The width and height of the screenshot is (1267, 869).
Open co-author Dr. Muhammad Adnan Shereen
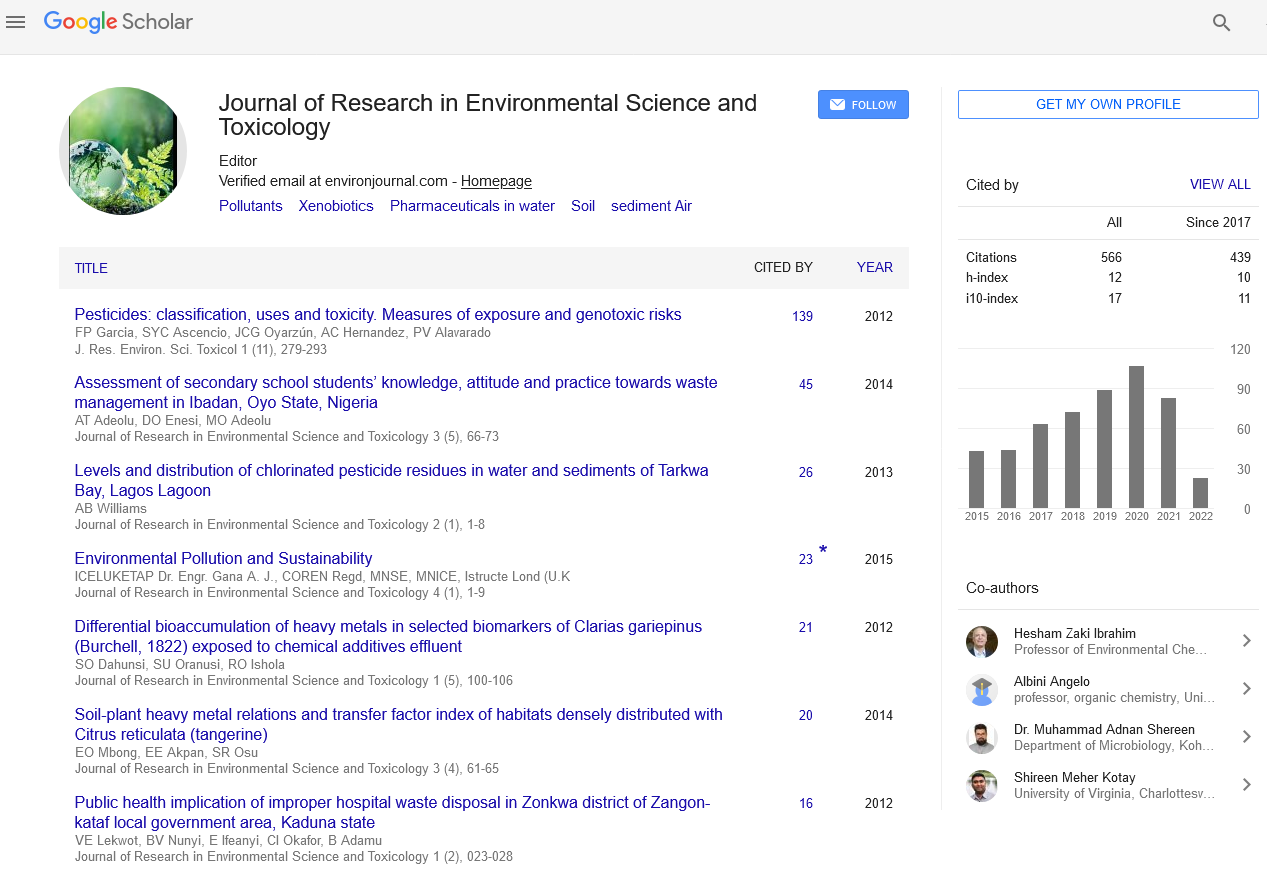(1104, 729)
